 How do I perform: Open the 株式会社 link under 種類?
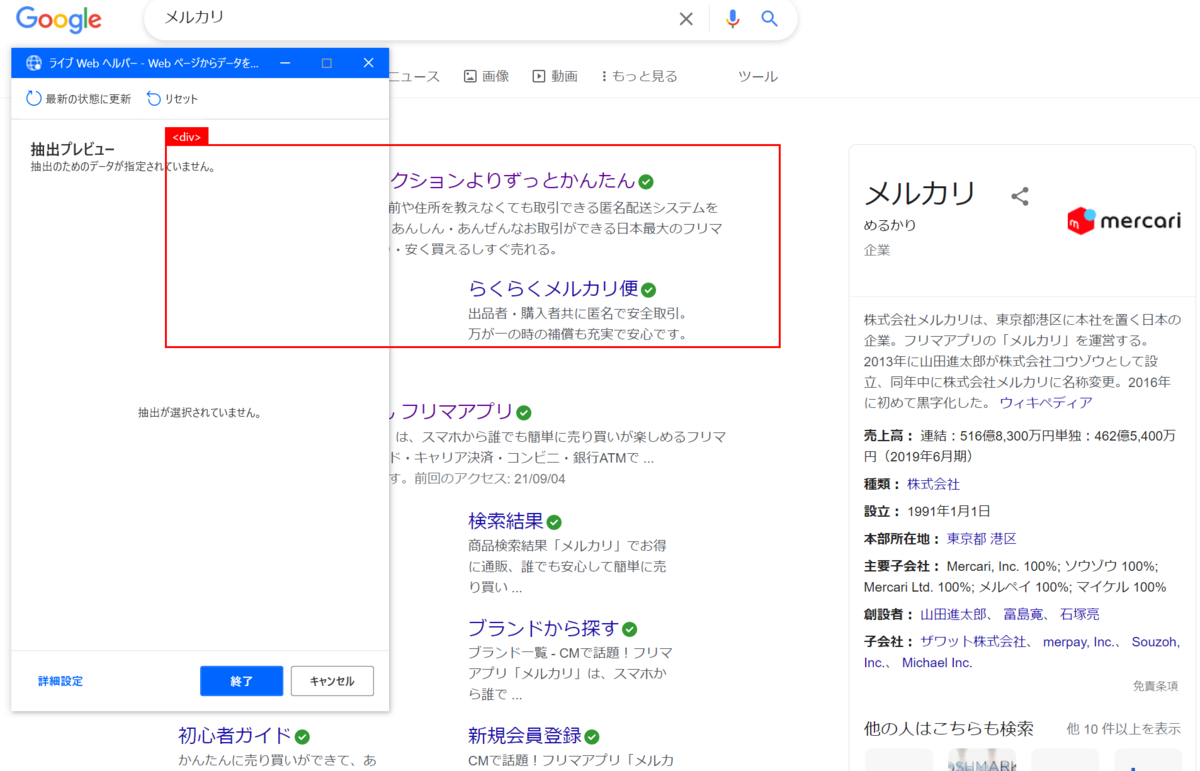point(933,484)
